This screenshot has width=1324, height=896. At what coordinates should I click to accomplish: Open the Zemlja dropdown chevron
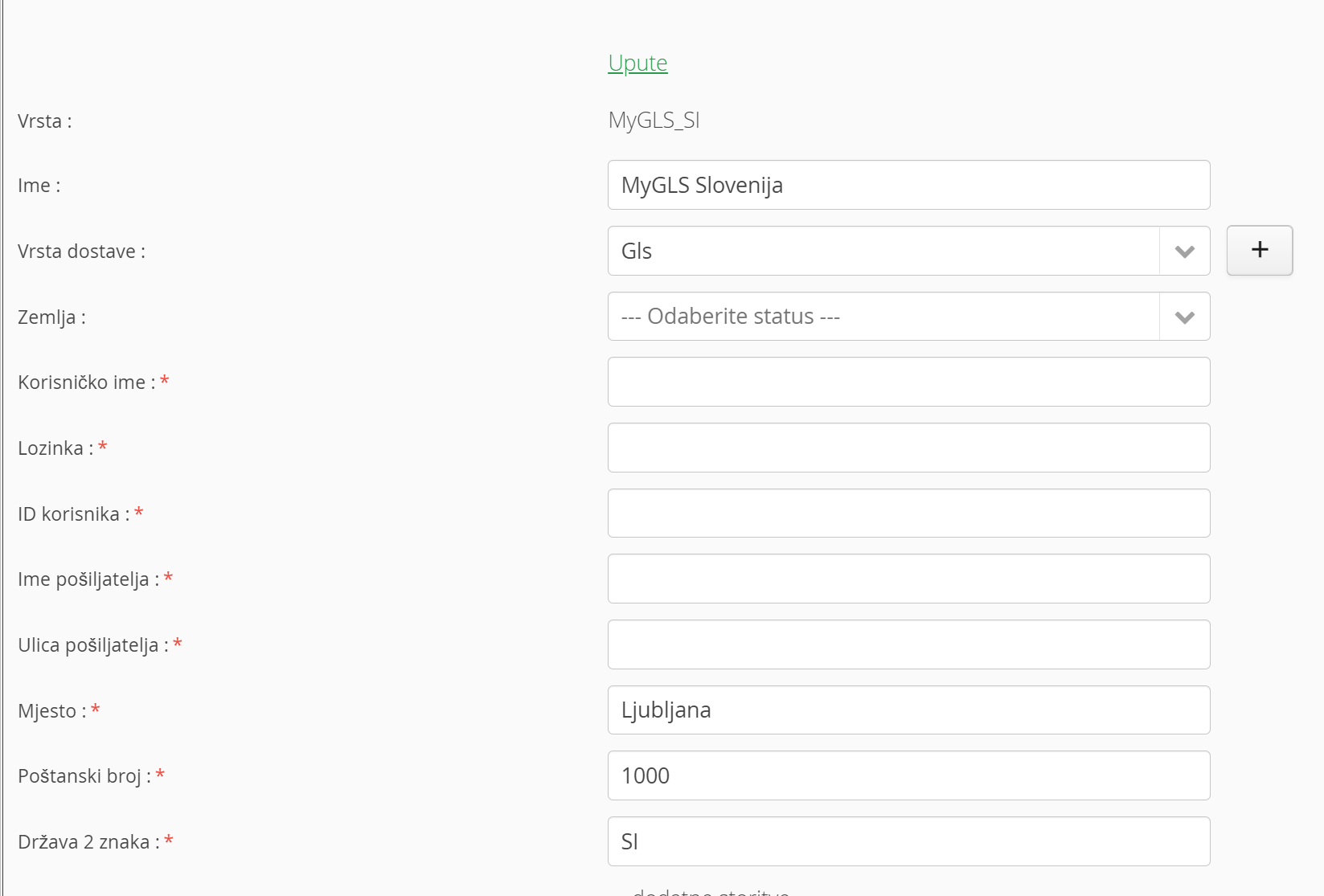click(1184, 317)
